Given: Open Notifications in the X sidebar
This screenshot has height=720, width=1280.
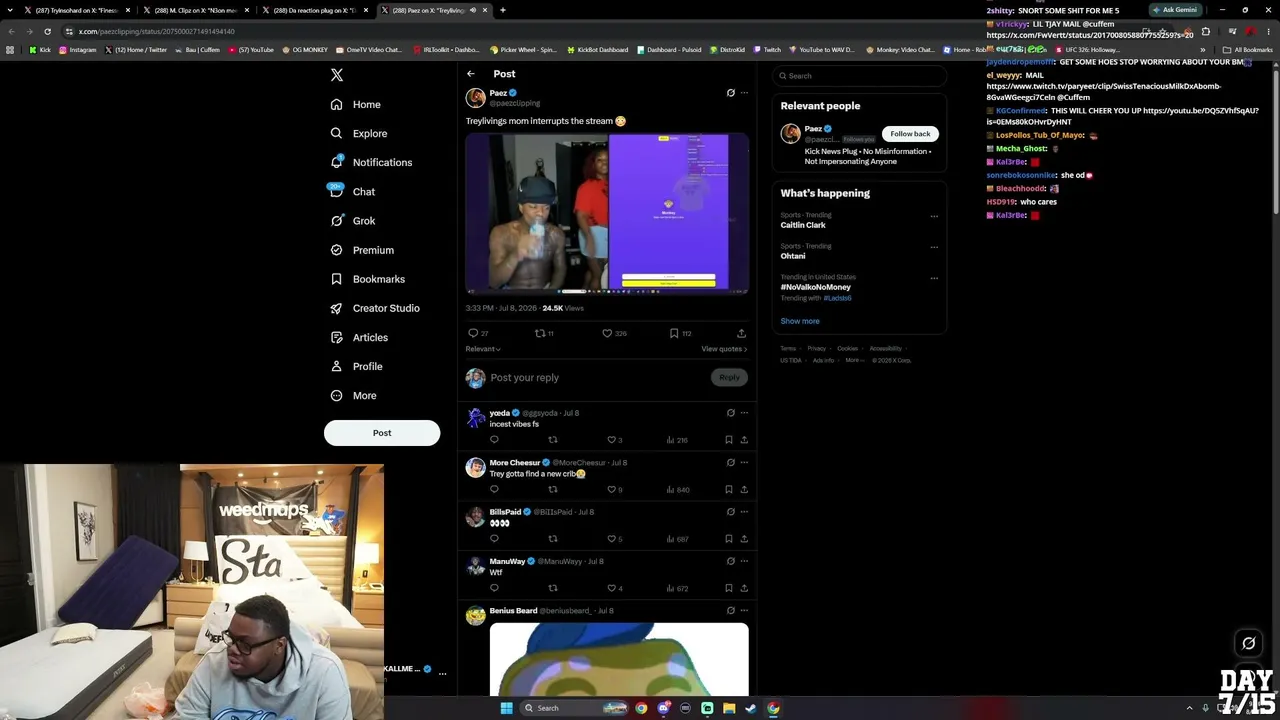Looking at the screenshot, I should [371, 162].
